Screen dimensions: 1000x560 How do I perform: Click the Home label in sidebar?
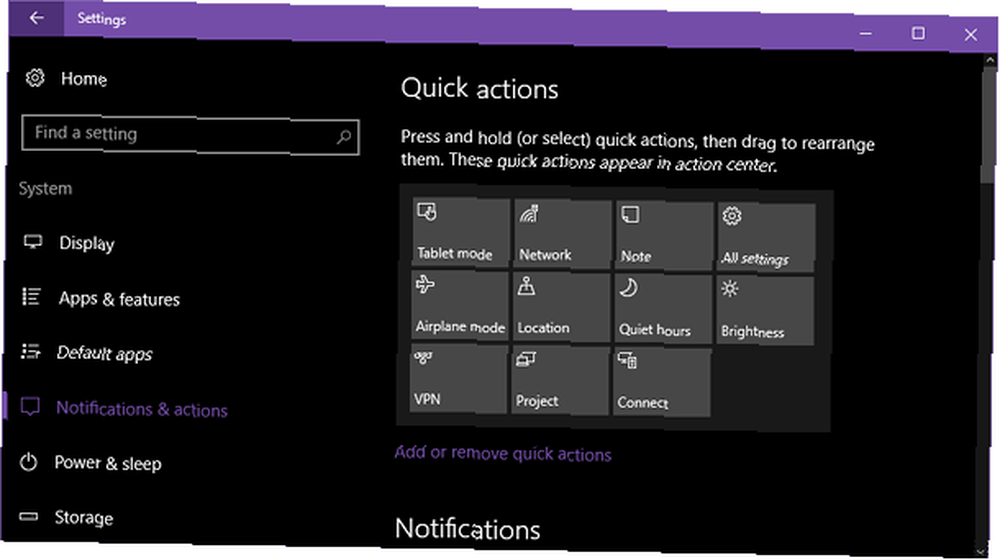tap(84, 79)
